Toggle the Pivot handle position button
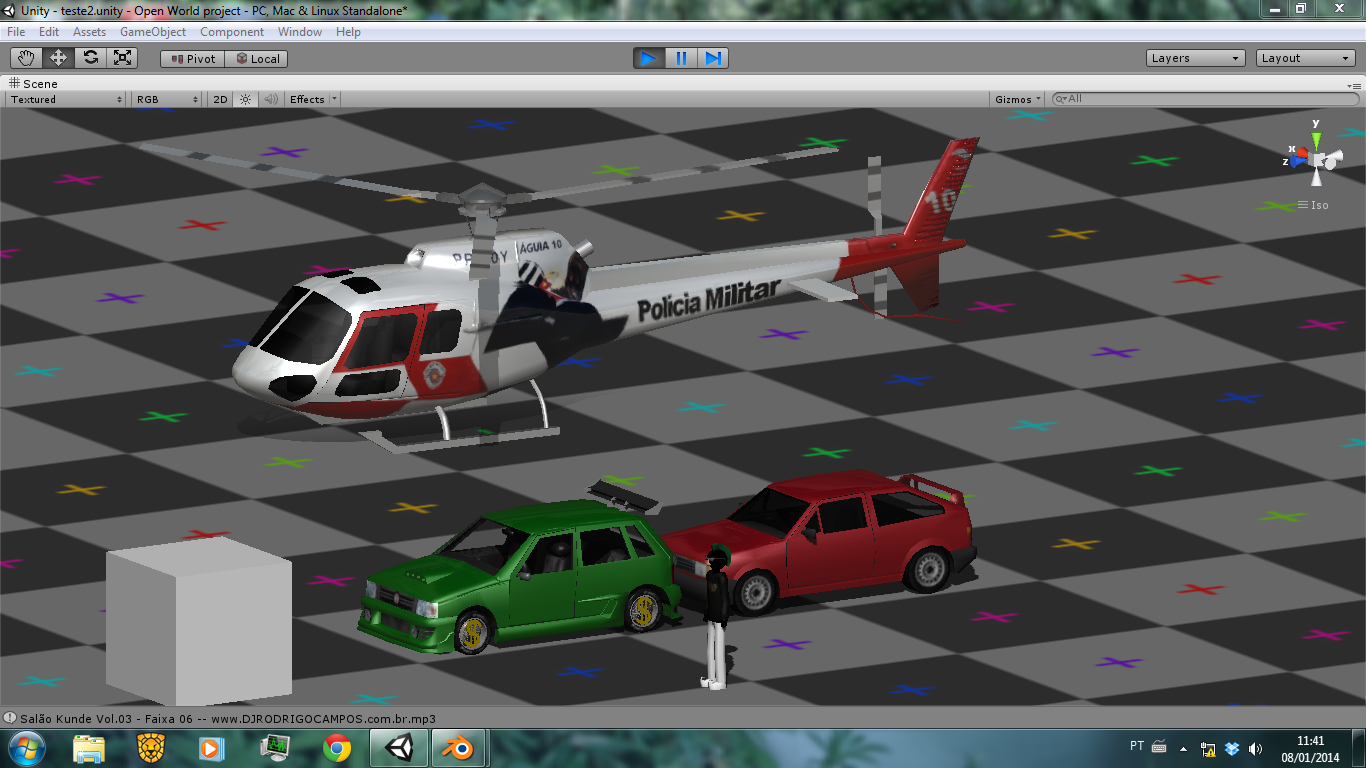Viewport: 1366px width, 768px height. point(192,59)
